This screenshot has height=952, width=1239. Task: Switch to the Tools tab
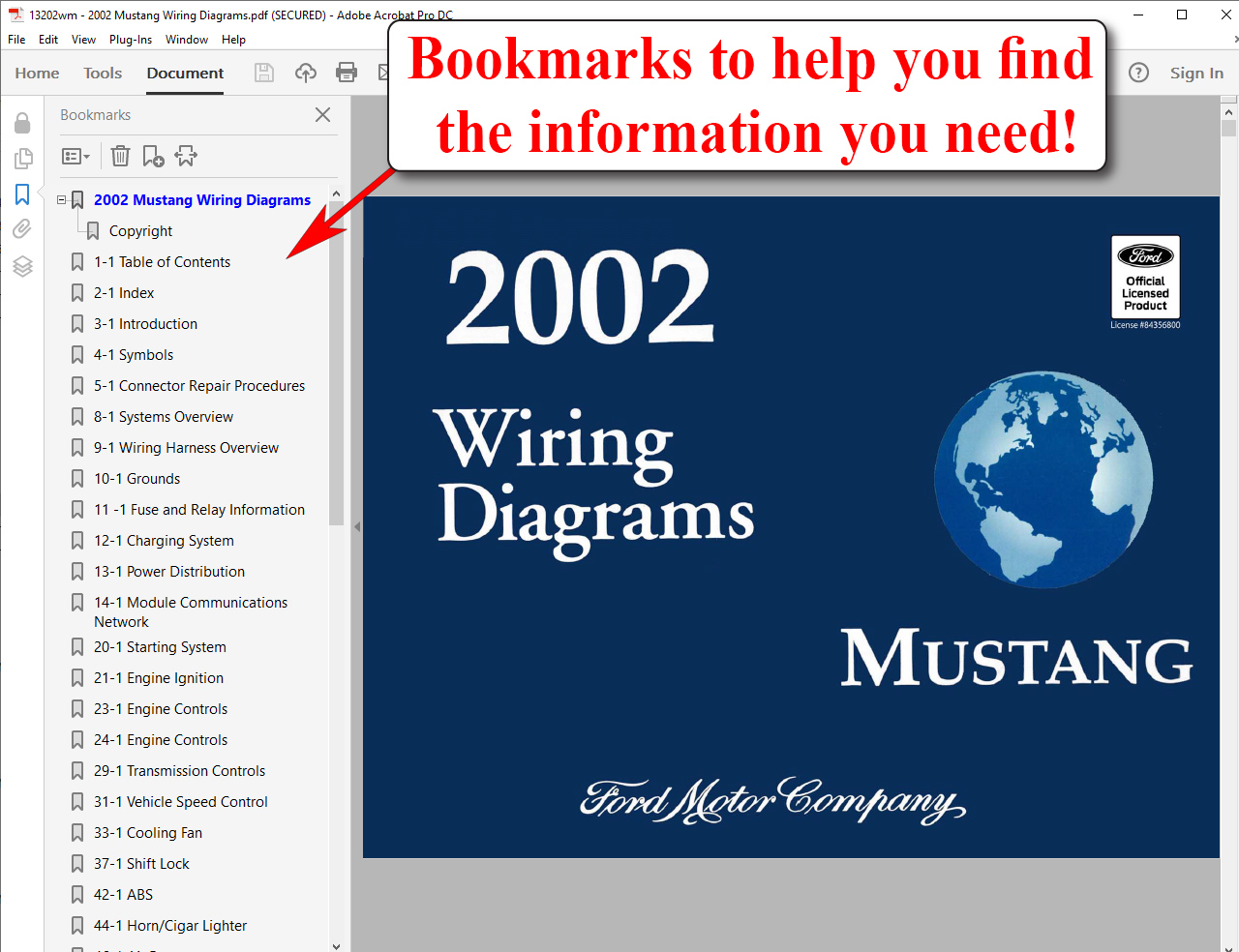tap(103, 73)
